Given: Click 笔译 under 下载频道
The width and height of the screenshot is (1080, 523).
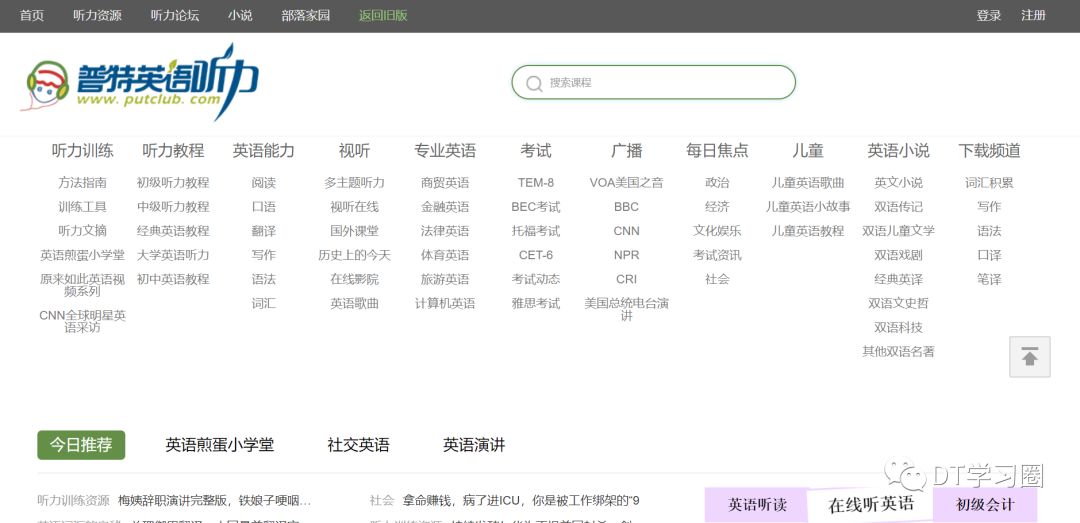Looking at the screenshot, I should (x=989, y=279).
